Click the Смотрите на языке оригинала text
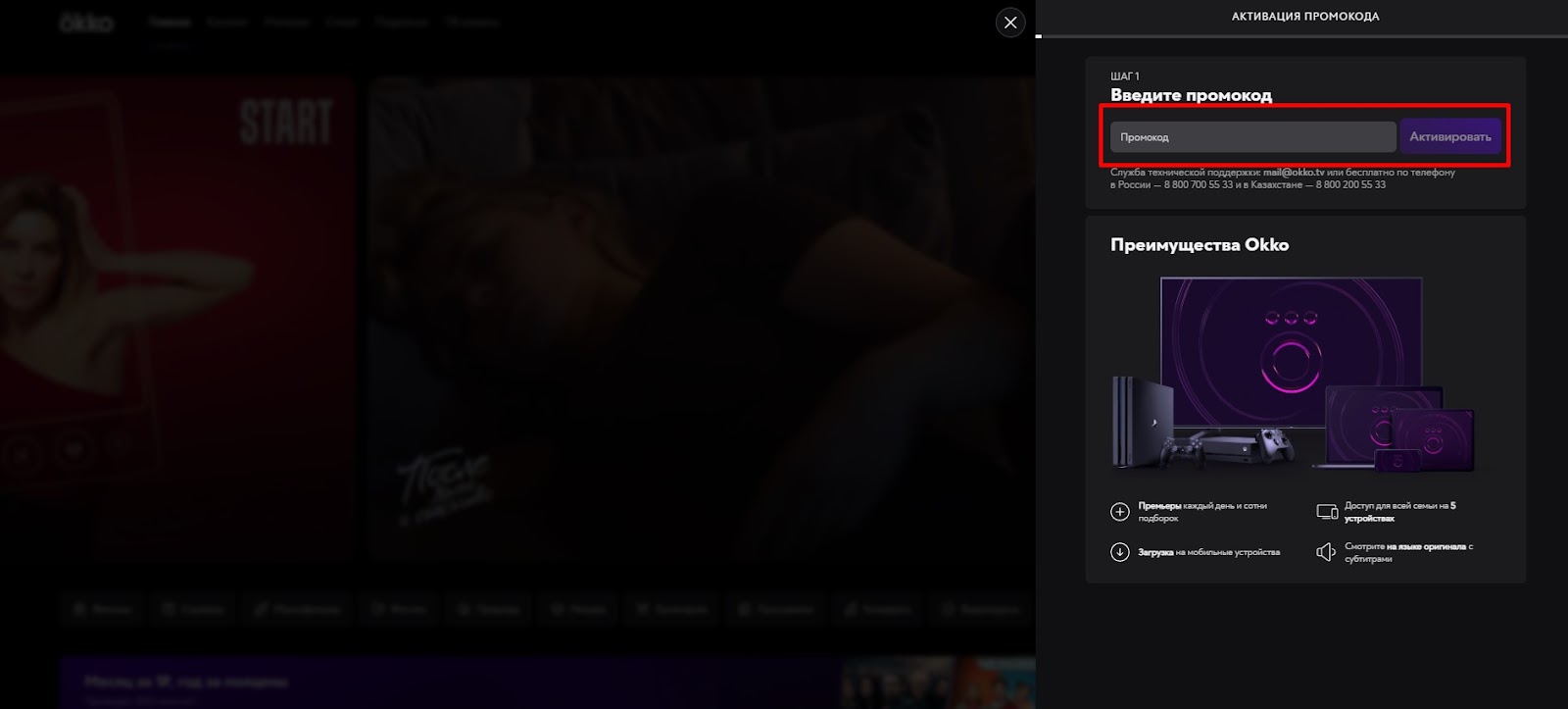Viewport: 1568px width, 709px height. (x=1408, y=552)
